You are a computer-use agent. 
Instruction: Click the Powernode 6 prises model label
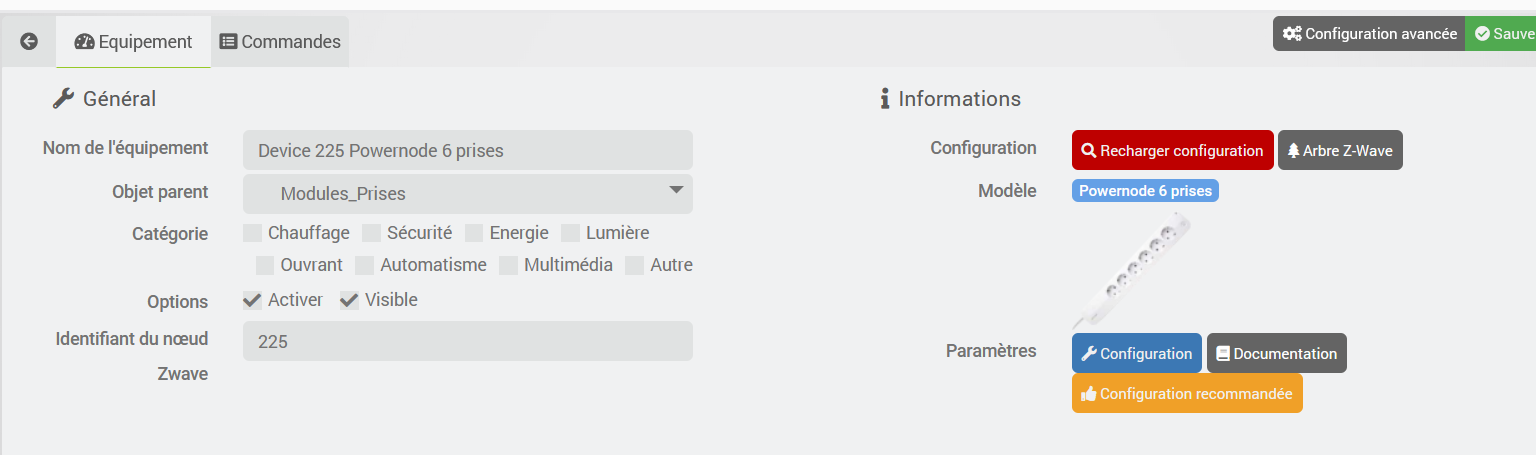point(1145,191)
